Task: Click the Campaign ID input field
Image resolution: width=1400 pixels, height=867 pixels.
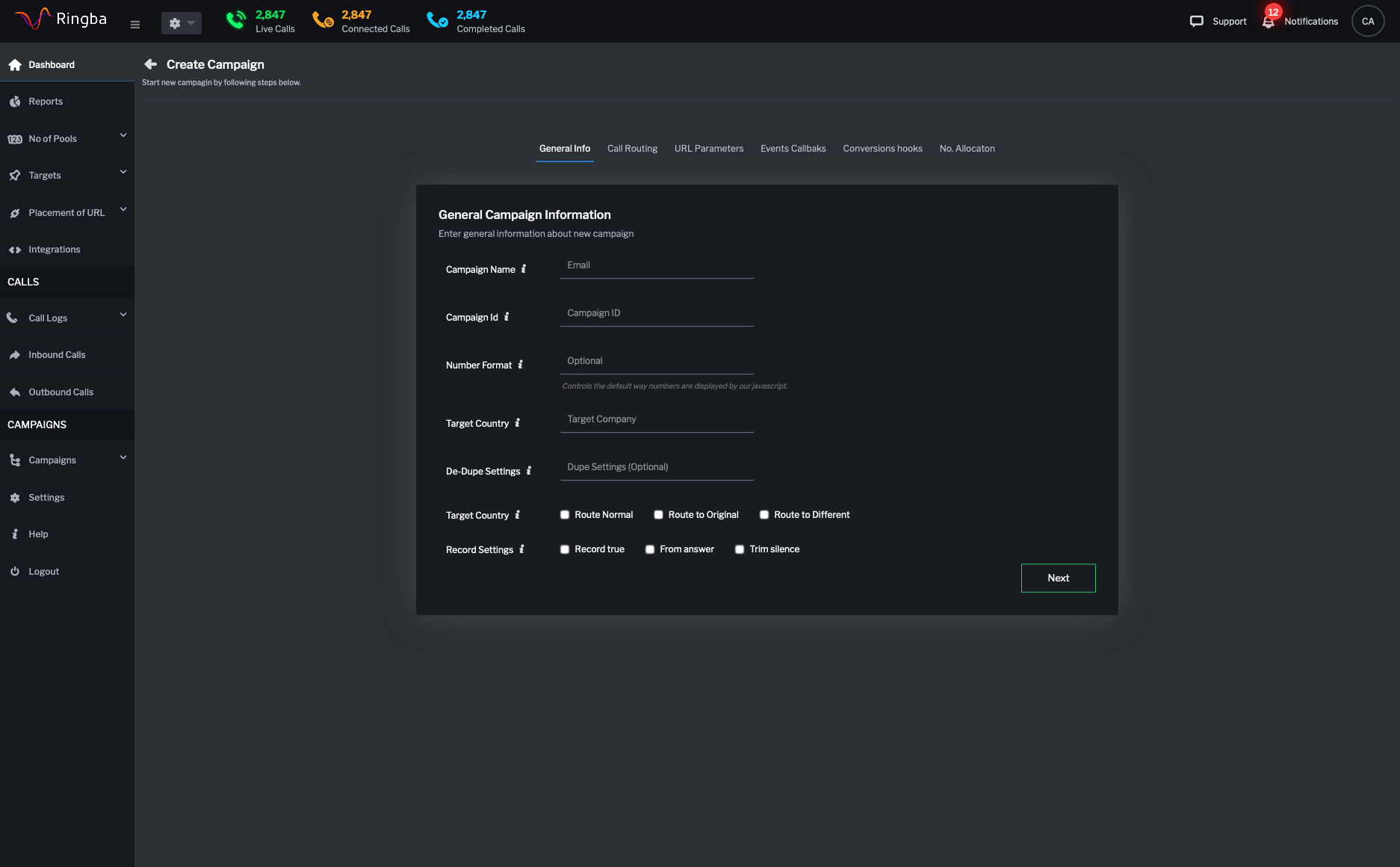Action: [656, 313]
